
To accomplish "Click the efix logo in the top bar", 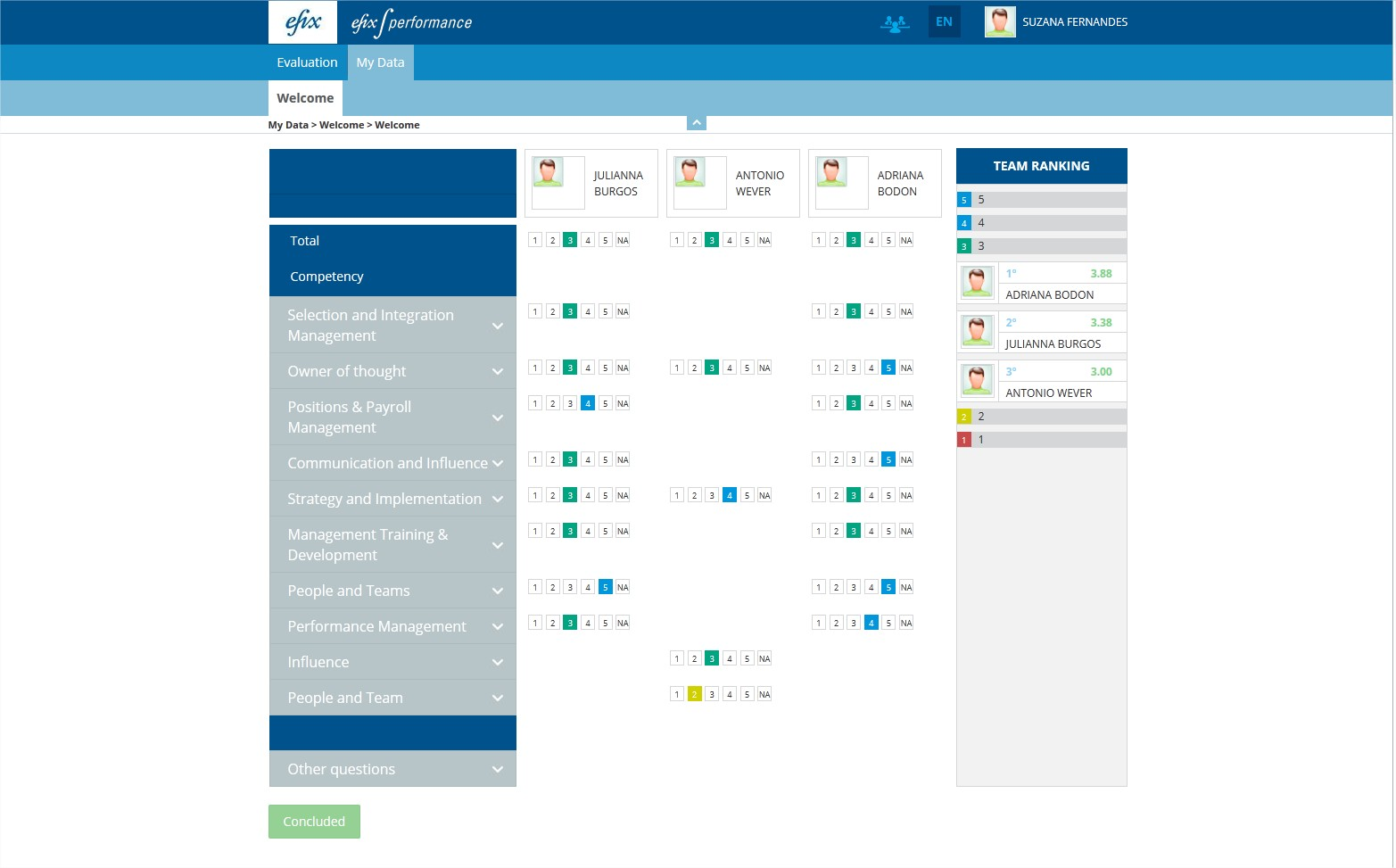I will pos(302,21).
